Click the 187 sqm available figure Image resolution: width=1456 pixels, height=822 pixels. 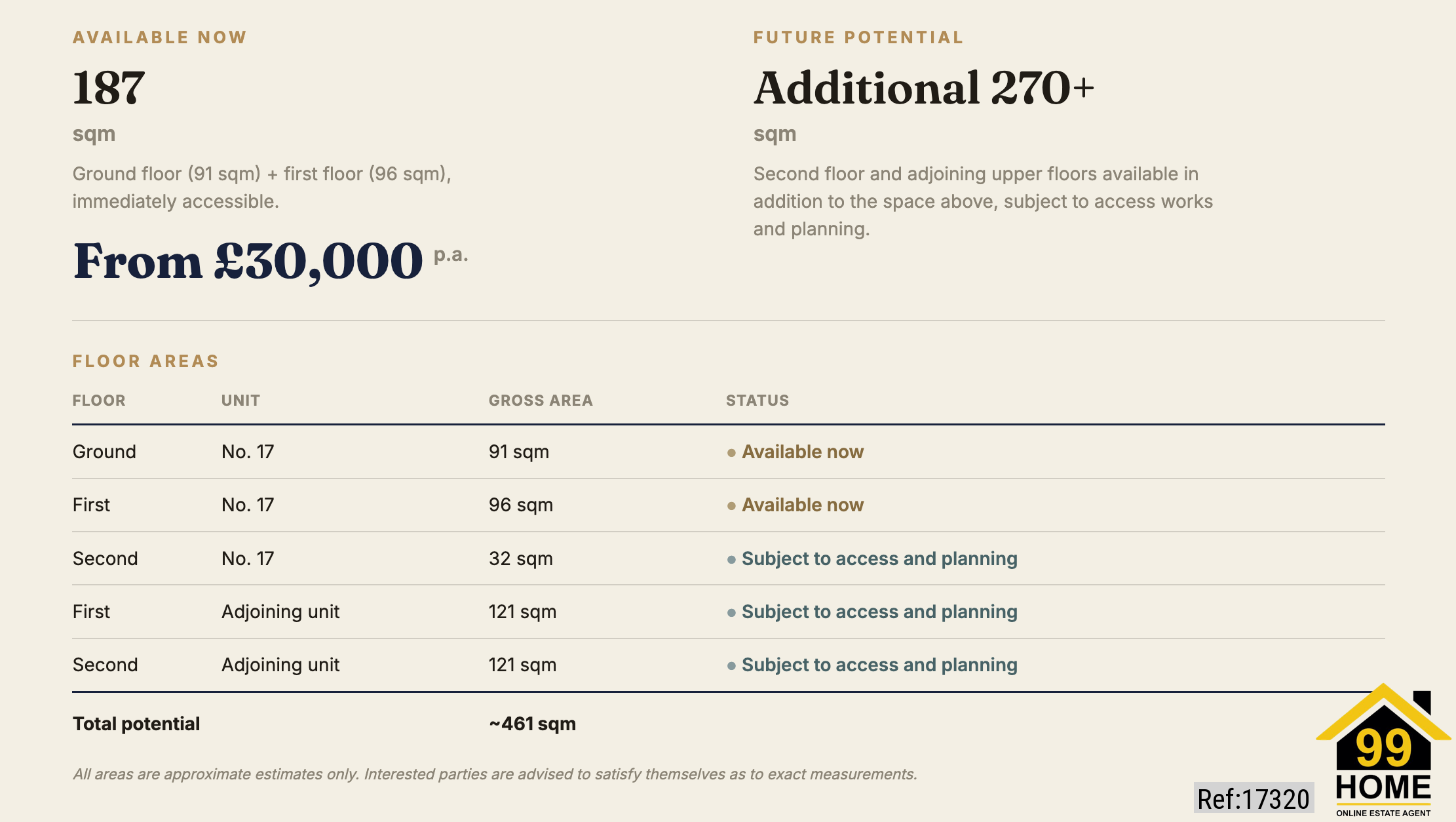[x=109, y=88]
